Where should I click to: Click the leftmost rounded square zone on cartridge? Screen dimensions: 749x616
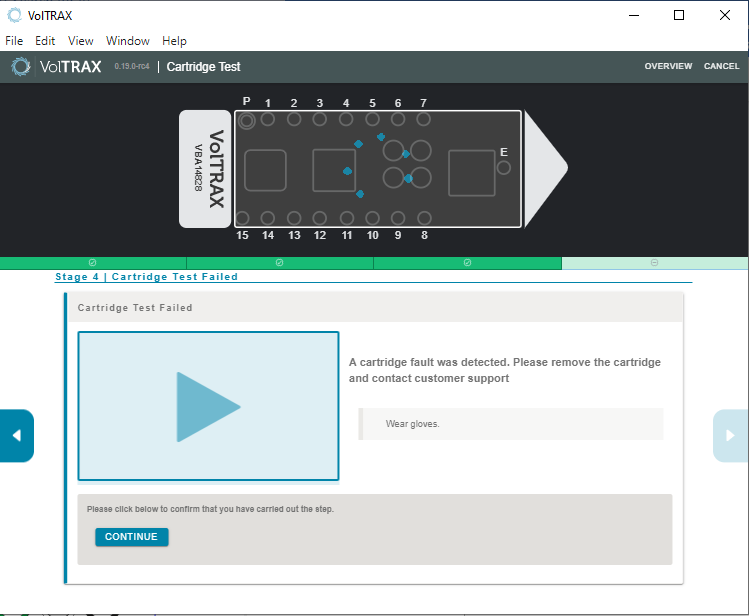point(265,170)
